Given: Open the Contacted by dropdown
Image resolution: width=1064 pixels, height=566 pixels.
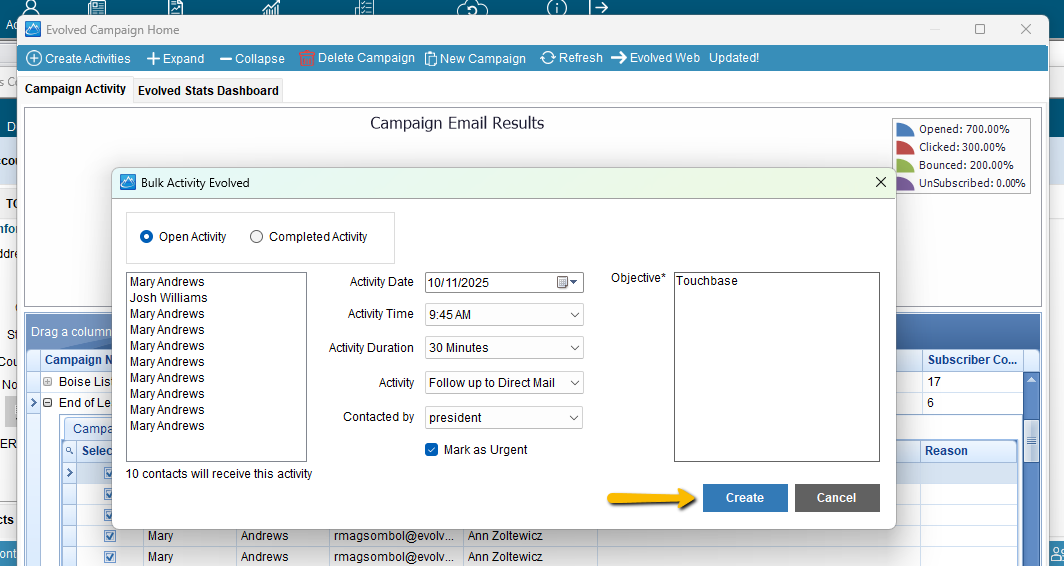Looking at the screenshot, I should point(575,418).
